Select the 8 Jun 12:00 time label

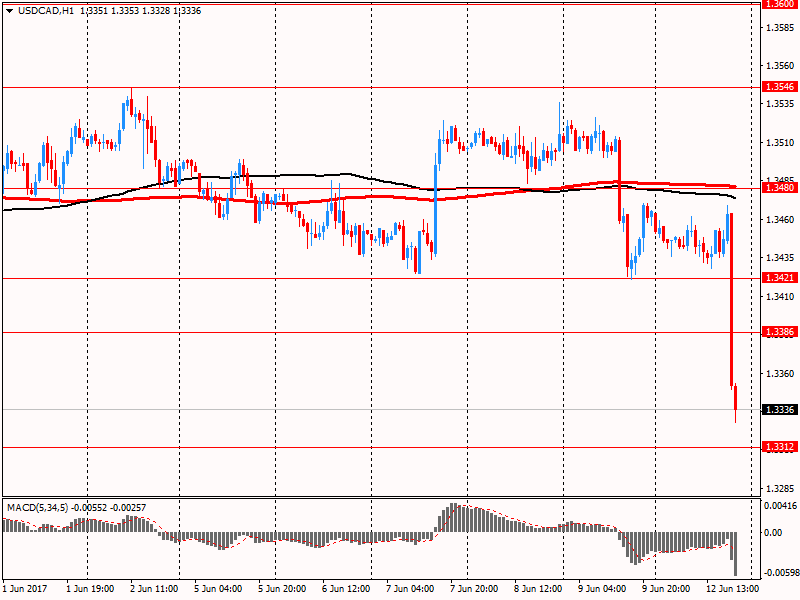tap(538, 589)
